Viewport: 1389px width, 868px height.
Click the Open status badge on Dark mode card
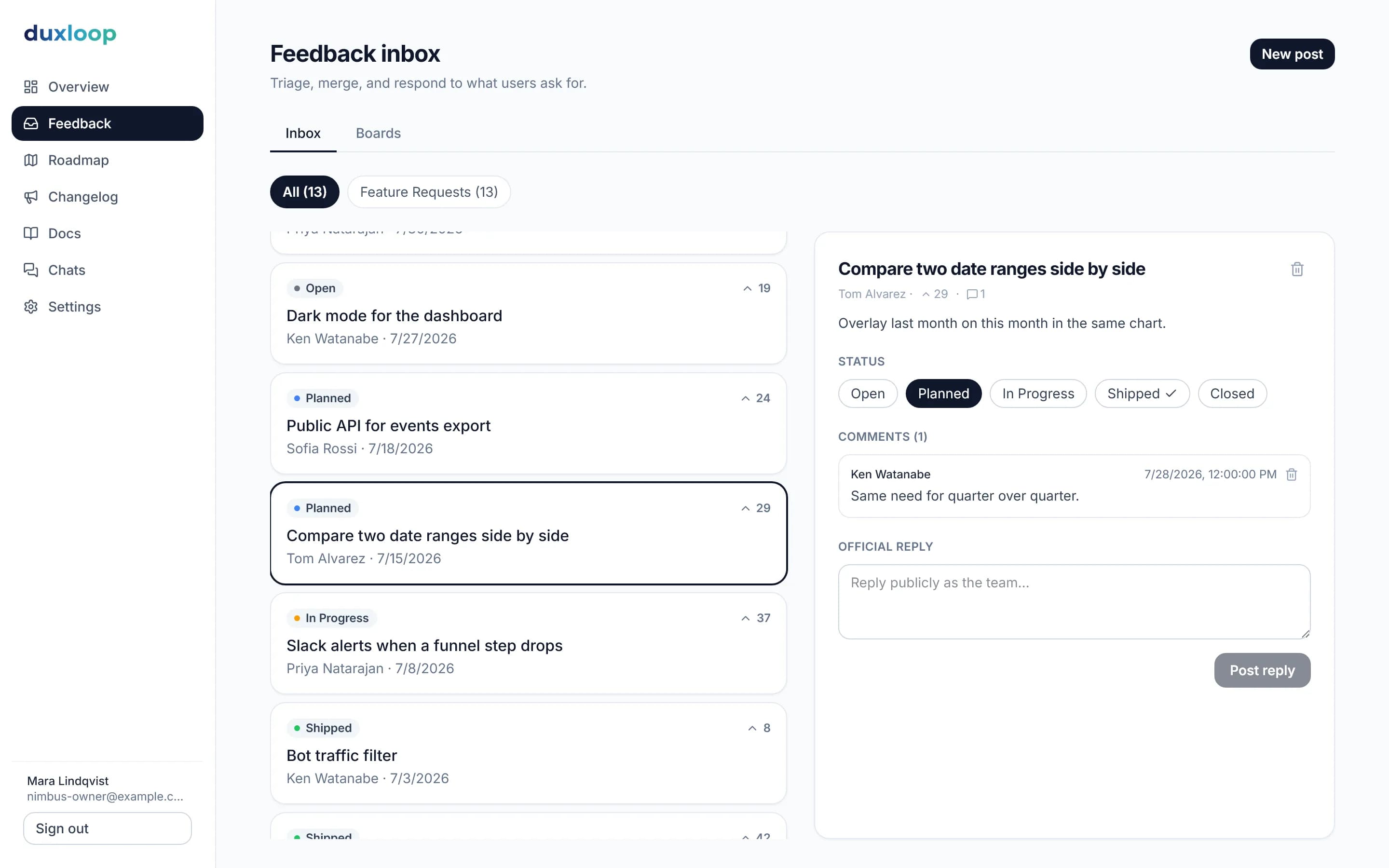click(x=314, y=288)
